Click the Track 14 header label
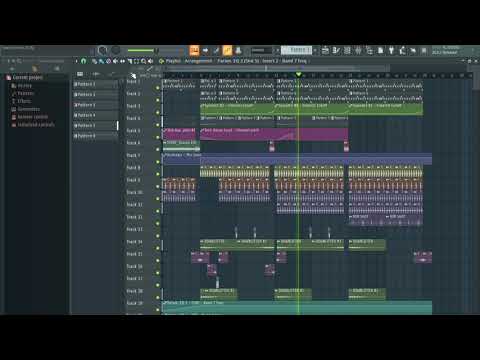 (135, 242)
